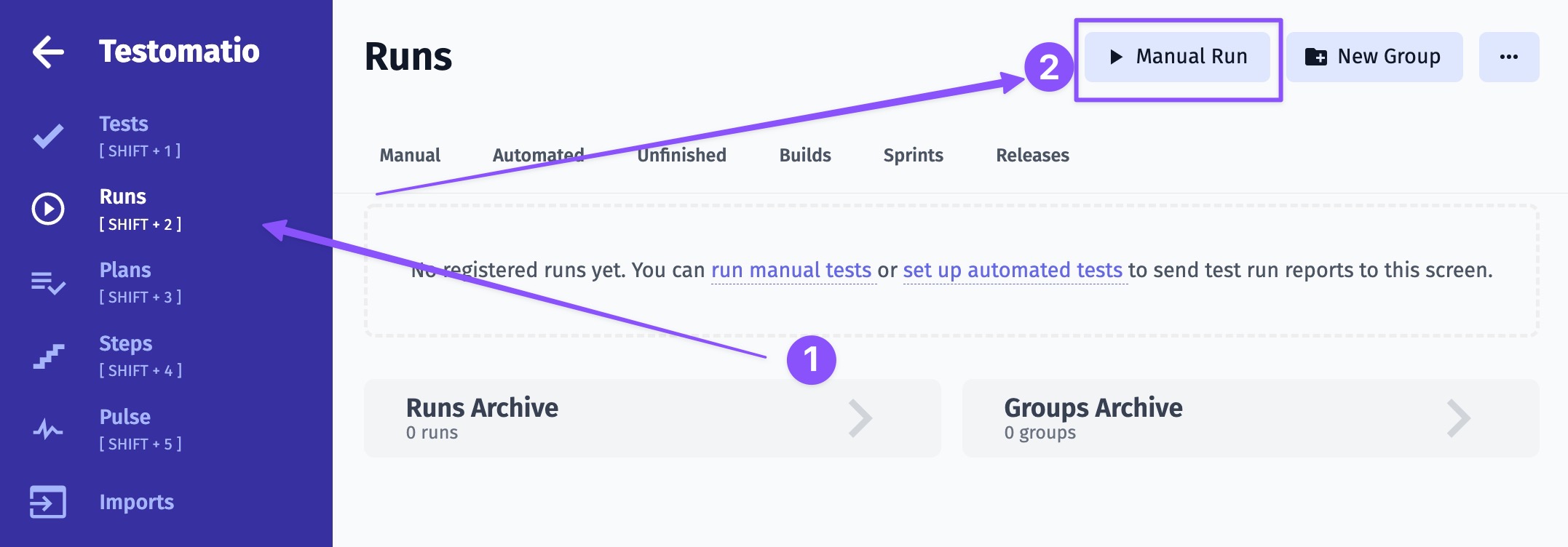Expand the Runs Archive chevron
Viewport: 1568px width, 547px height.
click(860, 418)
